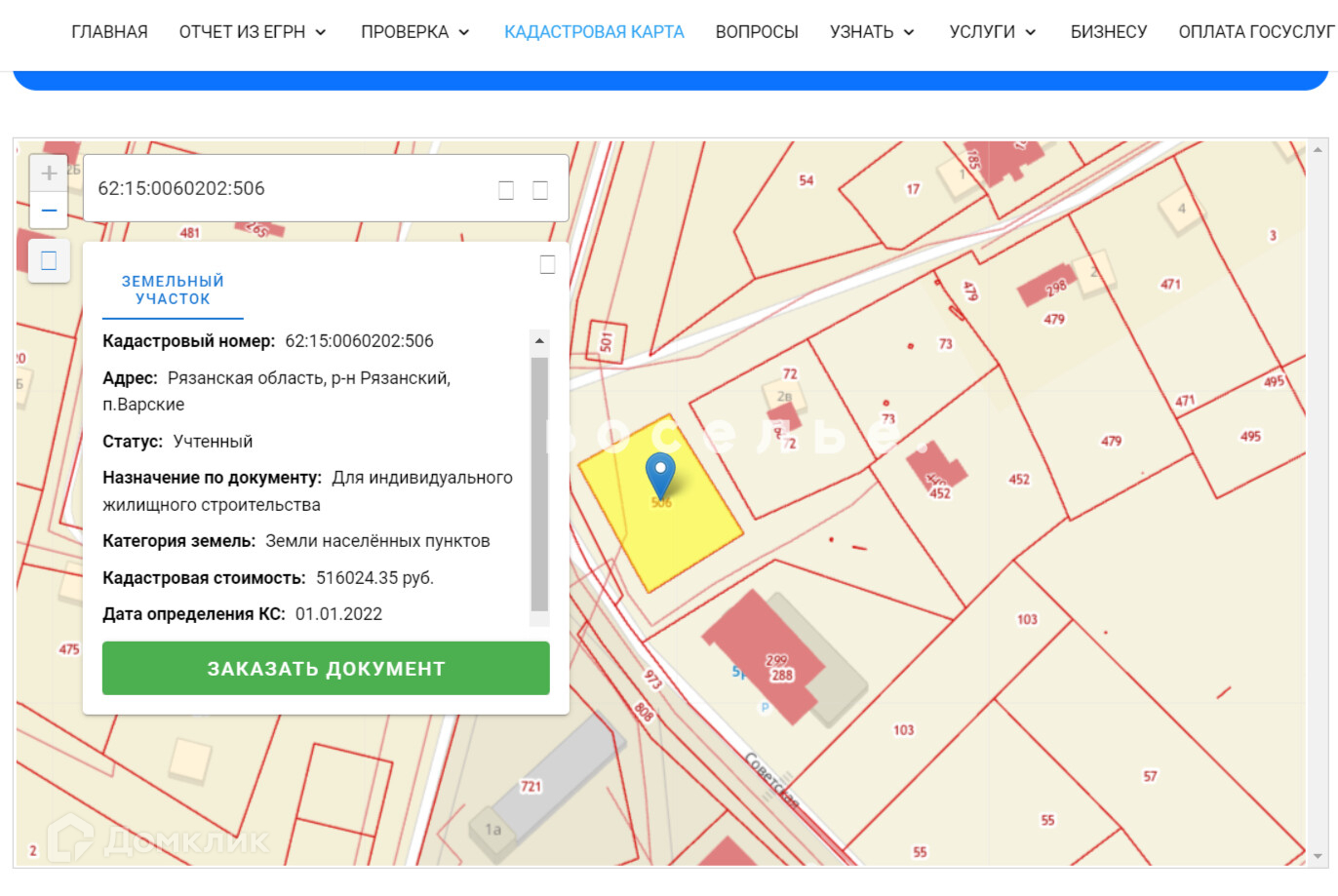The height and width of the screenshot is (896, 1338).
Task: Click the first icon inside the search field
Action: (x=506, y=190)
